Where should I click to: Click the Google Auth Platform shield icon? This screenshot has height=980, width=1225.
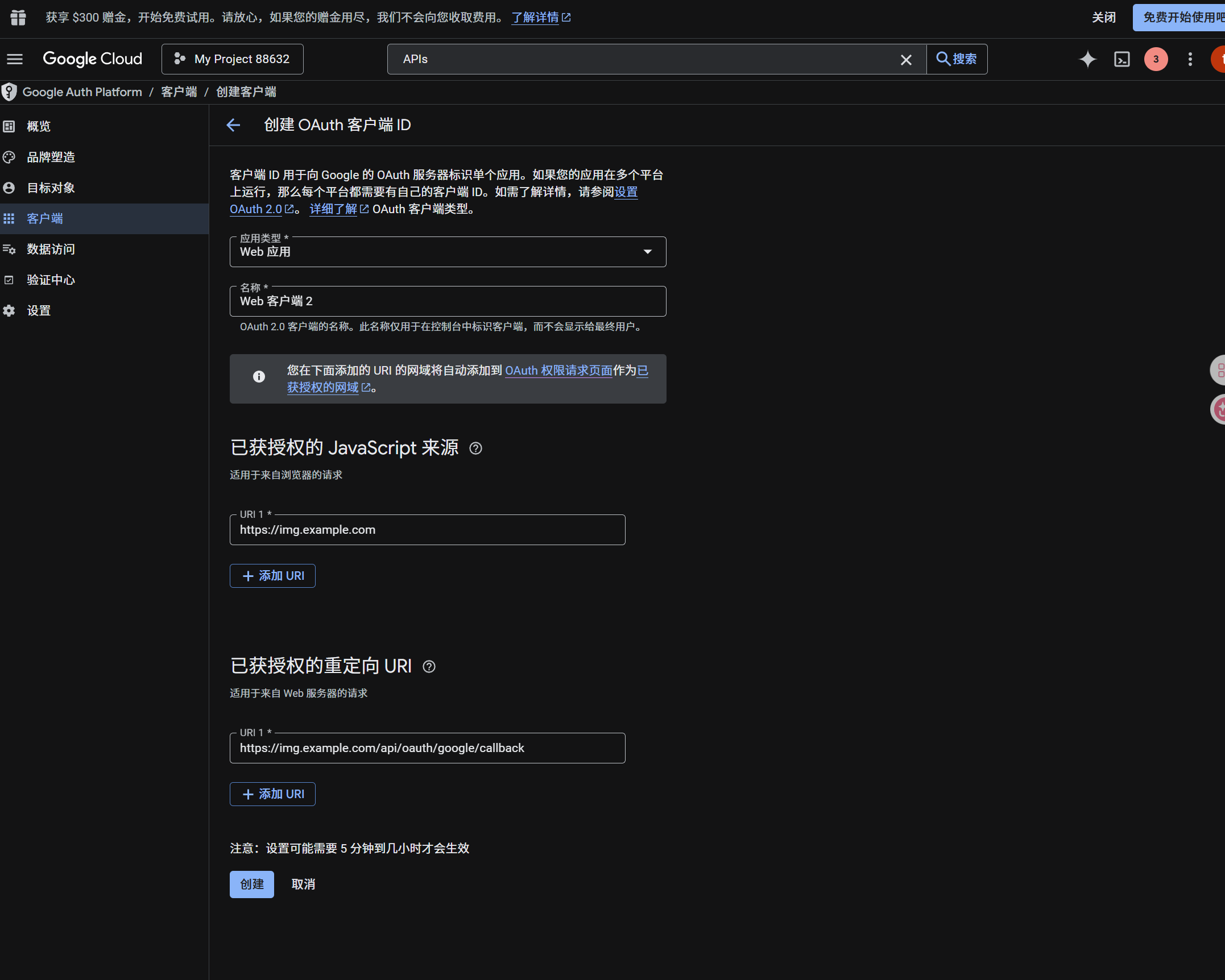9,92
